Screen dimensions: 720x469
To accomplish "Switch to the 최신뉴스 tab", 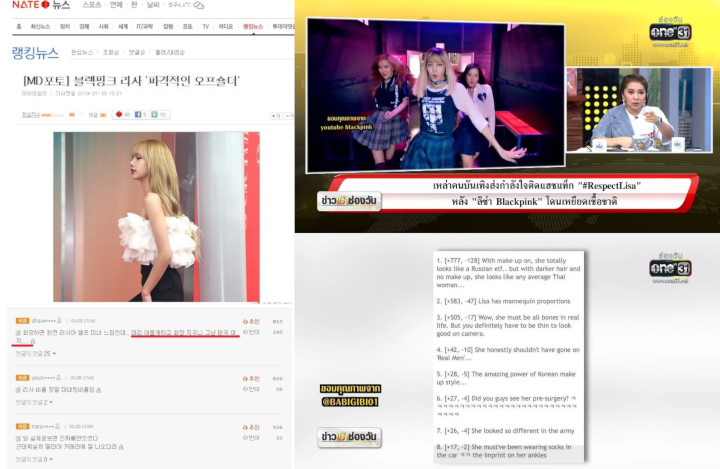I will point(40,27).
